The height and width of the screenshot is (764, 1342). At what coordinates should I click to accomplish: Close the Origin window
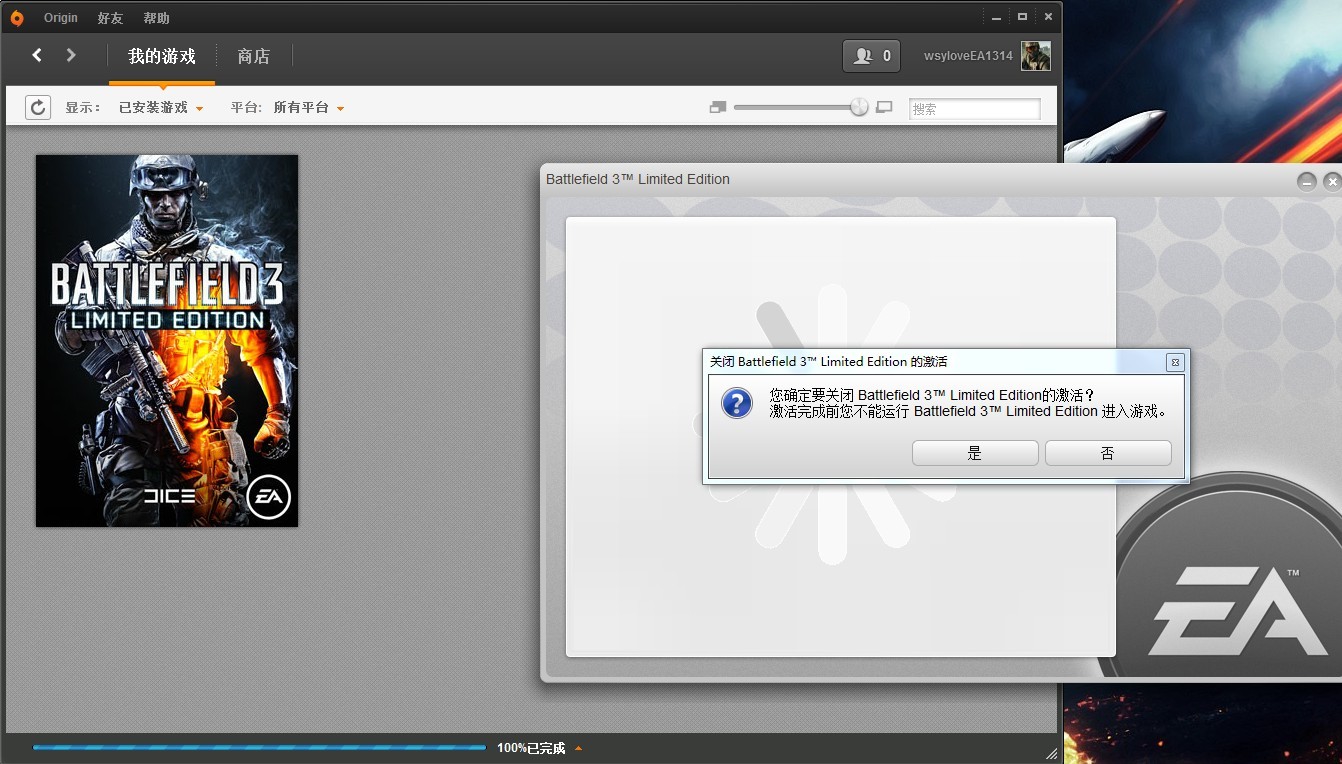1048,17
